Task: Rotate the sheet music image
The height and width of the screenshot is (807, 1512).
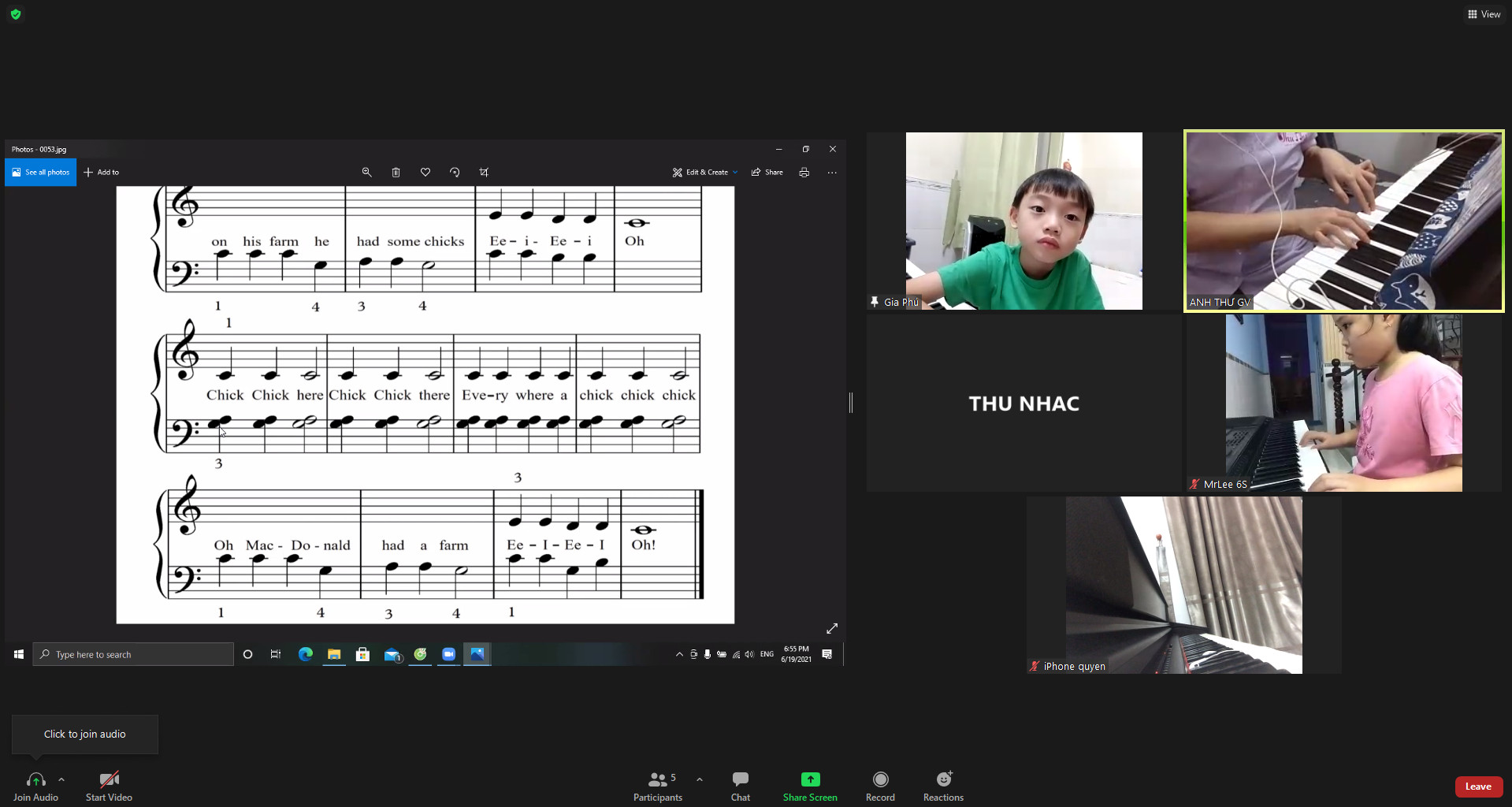Action: (455, 172)
